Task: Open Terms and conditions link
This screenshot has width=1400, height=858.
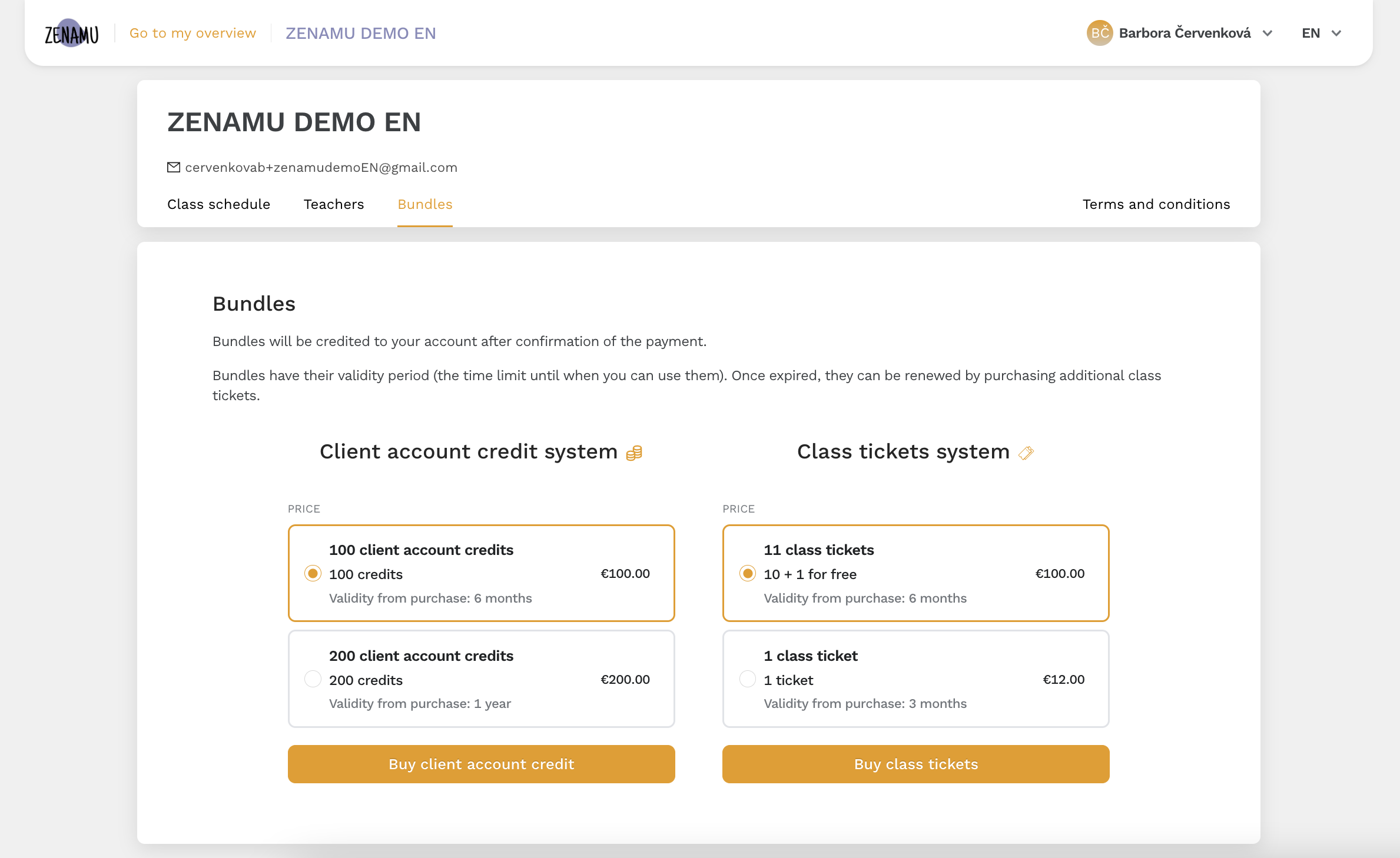Action: [1156, 204]
